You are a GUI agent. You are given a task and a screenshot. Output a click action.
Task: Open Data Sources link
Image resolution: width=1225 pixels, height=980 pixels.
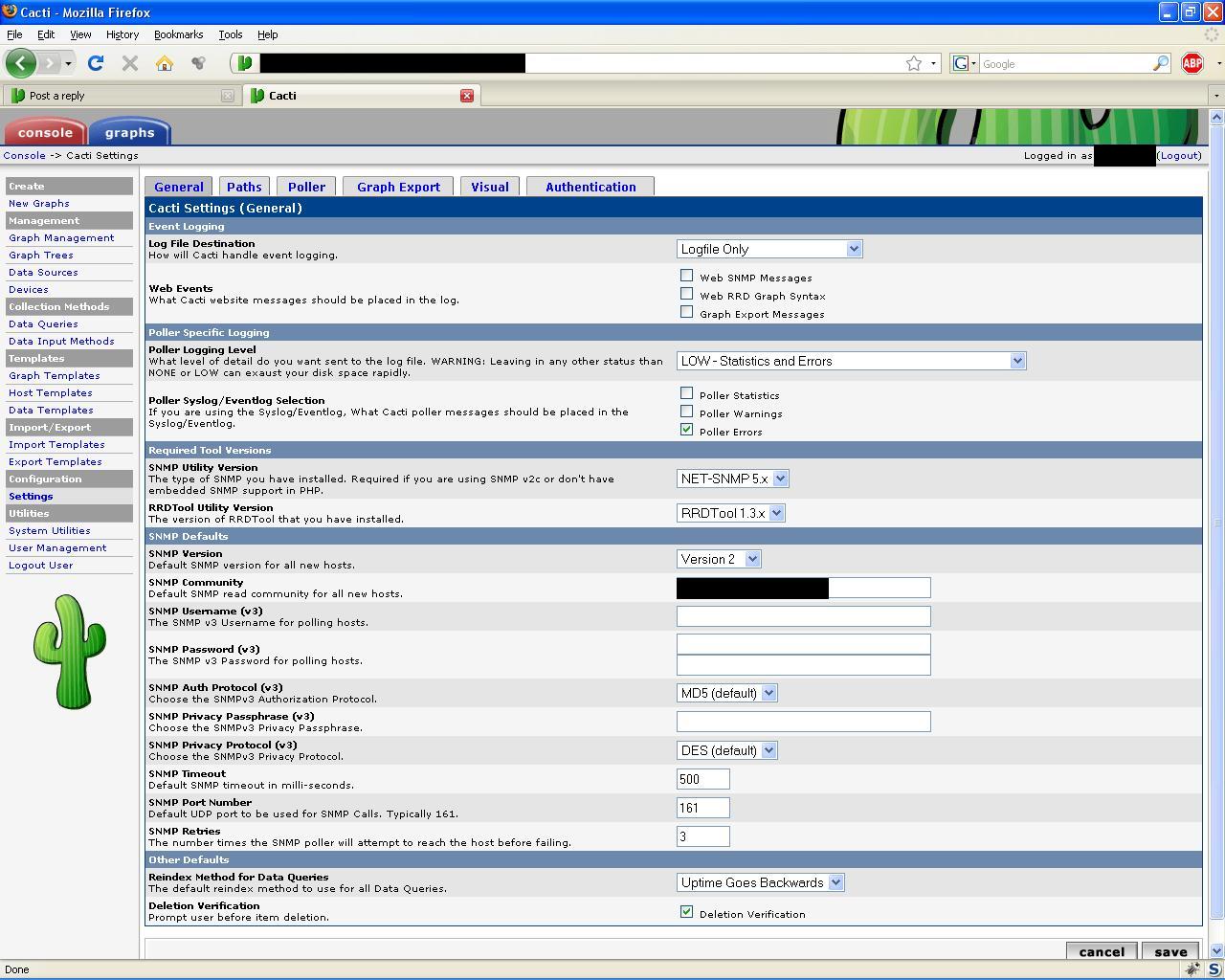click(x=43, y=272)
